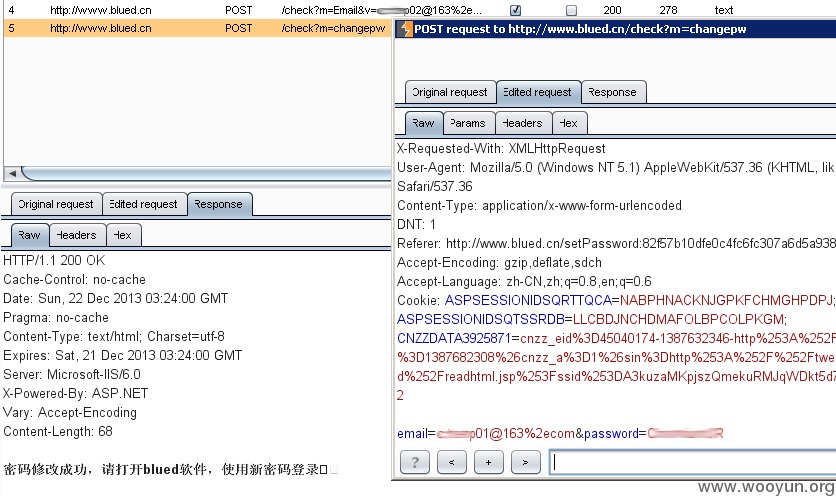Click the + button beside the search field
The image size is (836, 496).
(x=488, y=462)
